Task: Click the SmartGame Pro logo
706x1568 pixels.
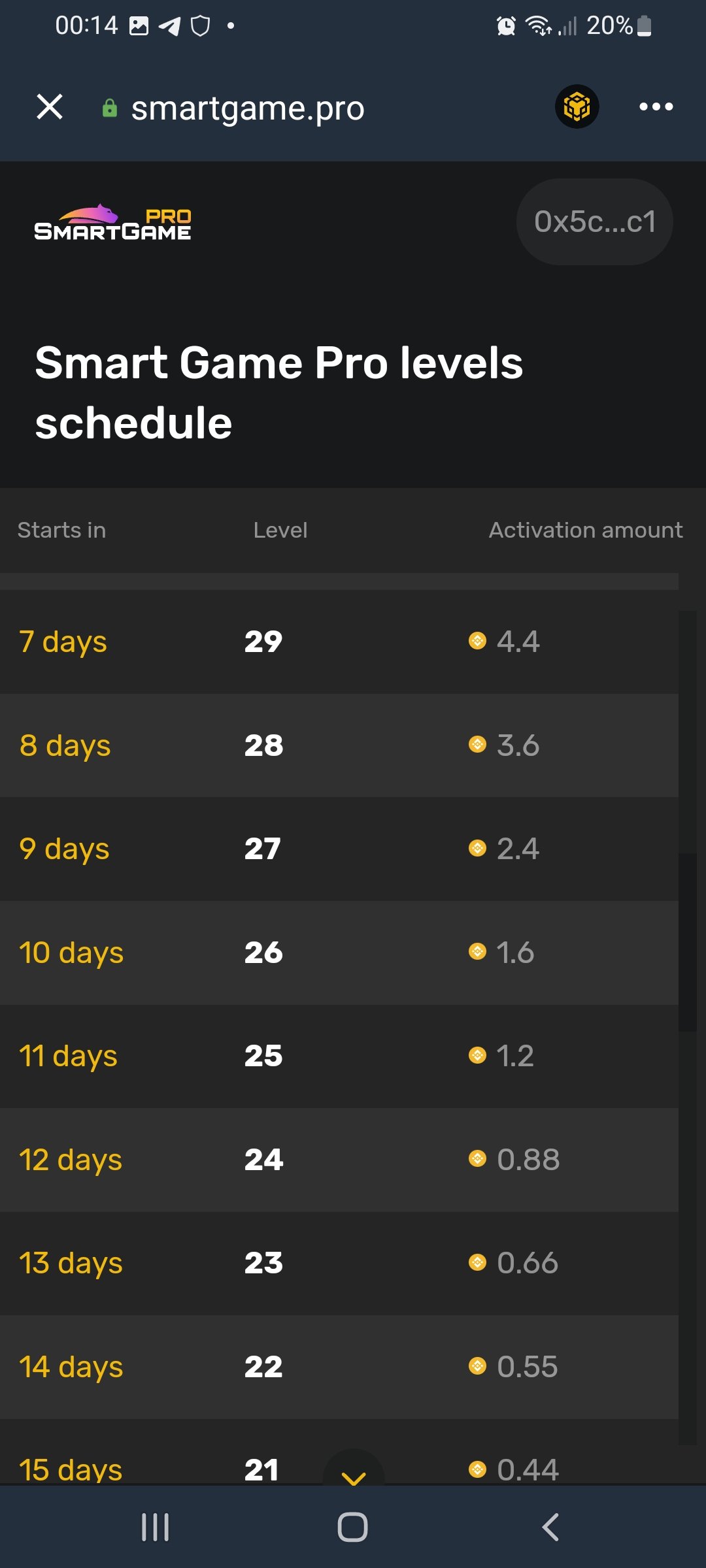Action: 112,223
